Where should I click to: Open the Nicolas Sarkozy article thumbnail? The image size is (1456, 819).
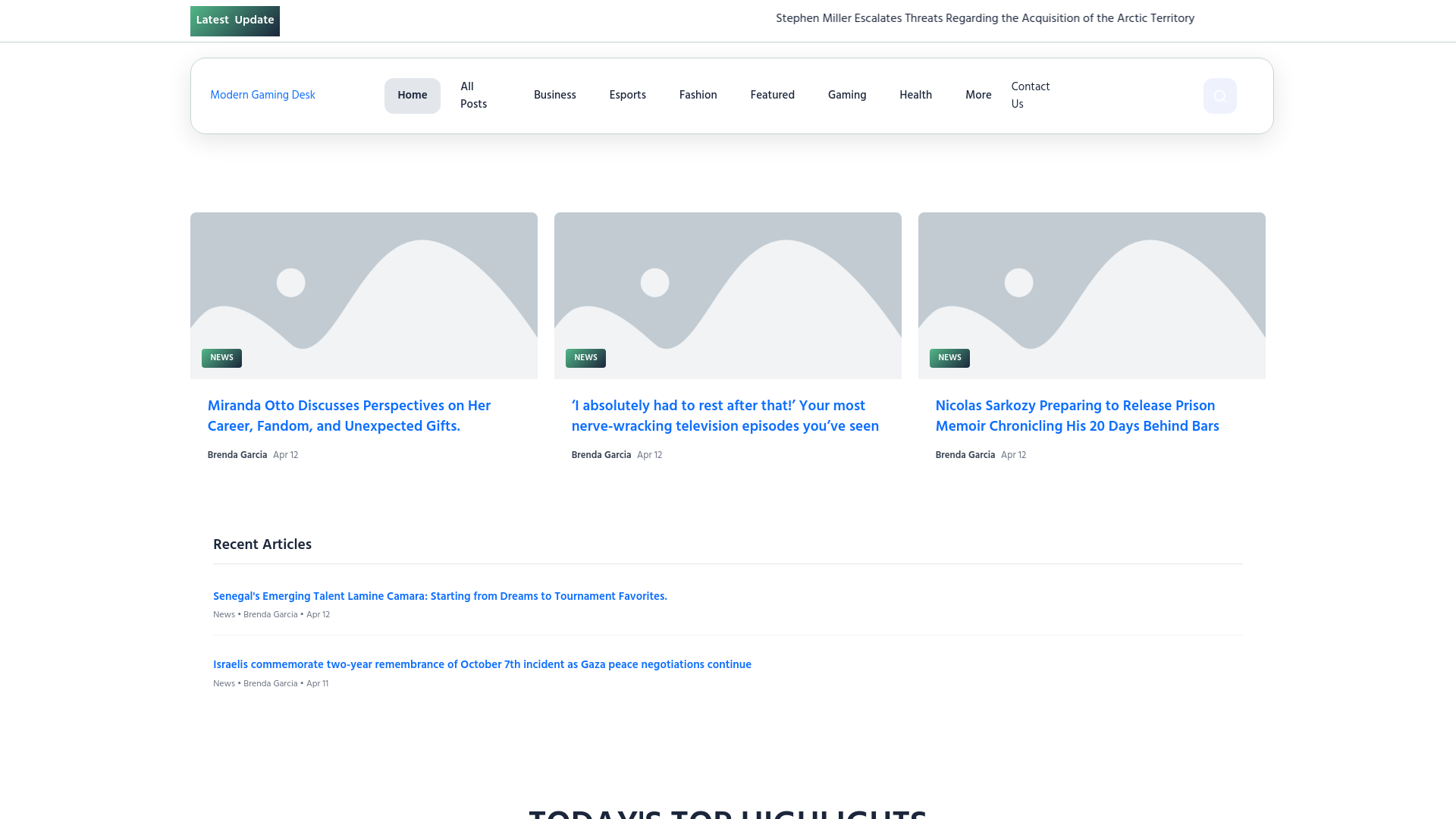tap(1092, 296)
